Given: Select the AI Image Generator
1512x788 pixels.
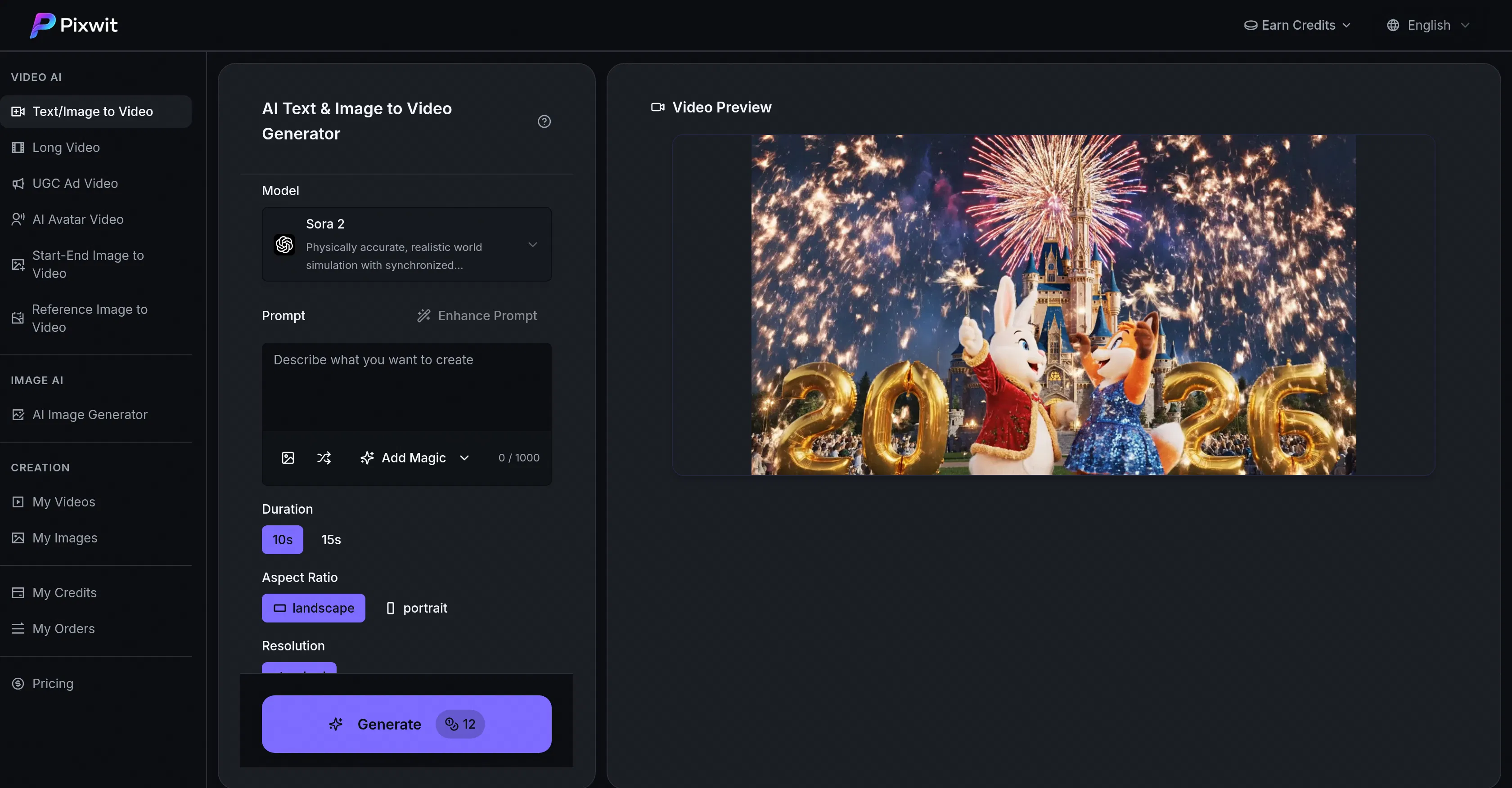Looking at the screenshot, I should point(89,414).
